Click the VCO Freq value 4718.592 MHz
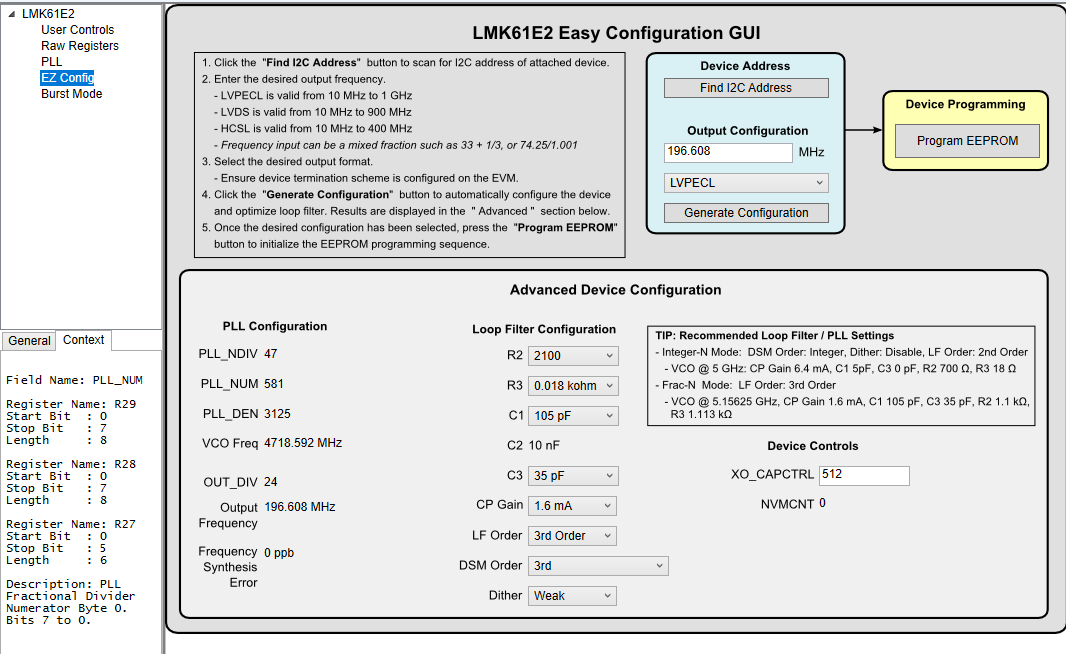This screenshot has width=1066, height=654. pyautogui.click(x=303, y=443)
